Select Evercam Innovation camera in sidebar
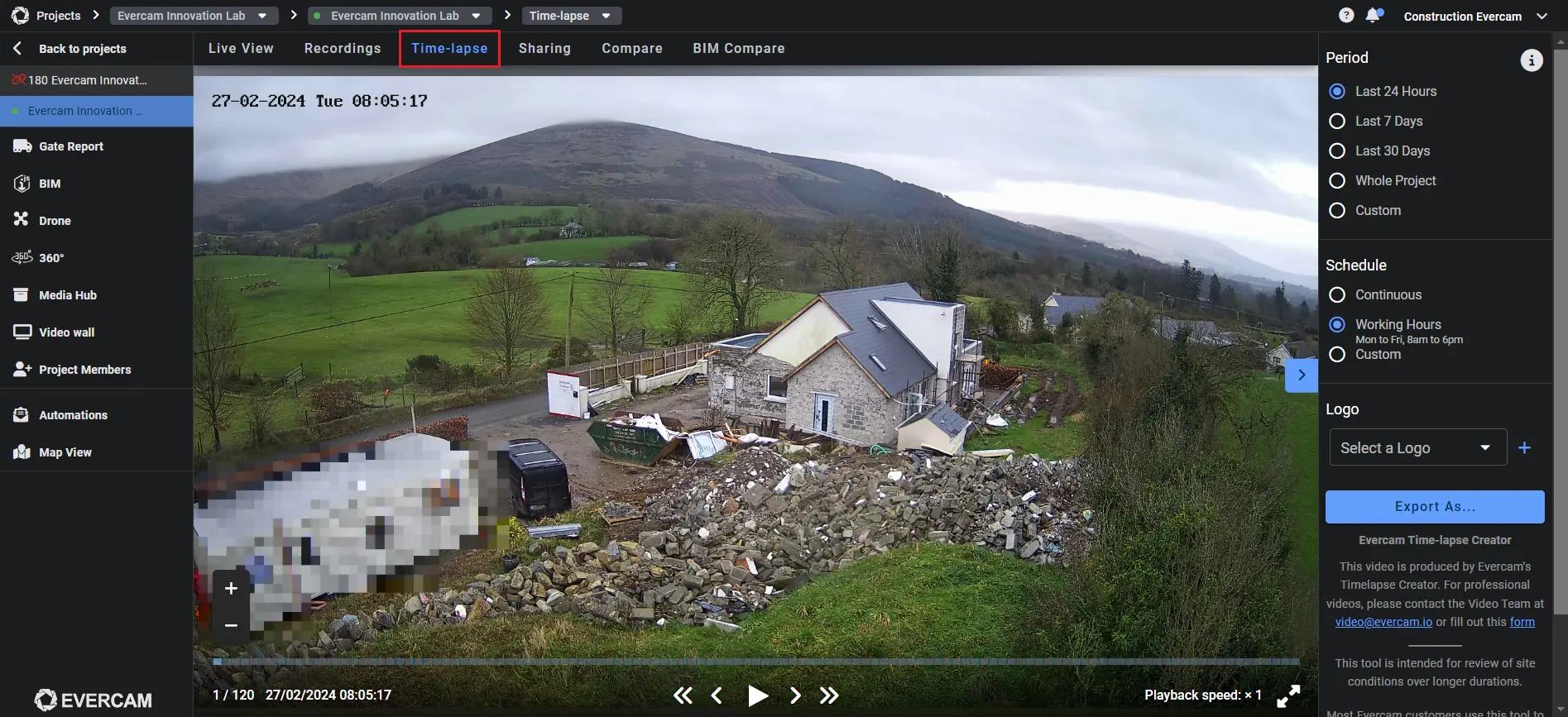This screenshot has height=717, width=1568. pos(96,111)
